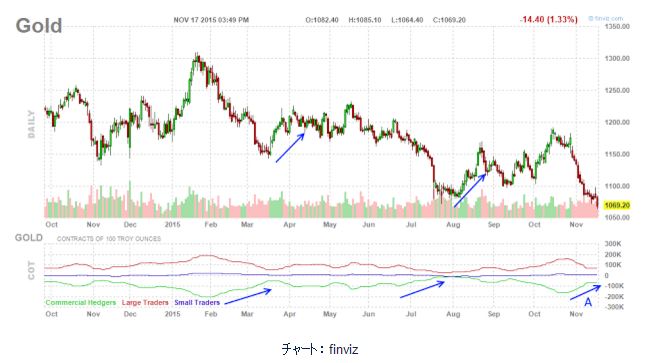This screenshot has width=648, height=363.
Task: Click the blue arrow next to letter A
Action: [x=585, y=292]
